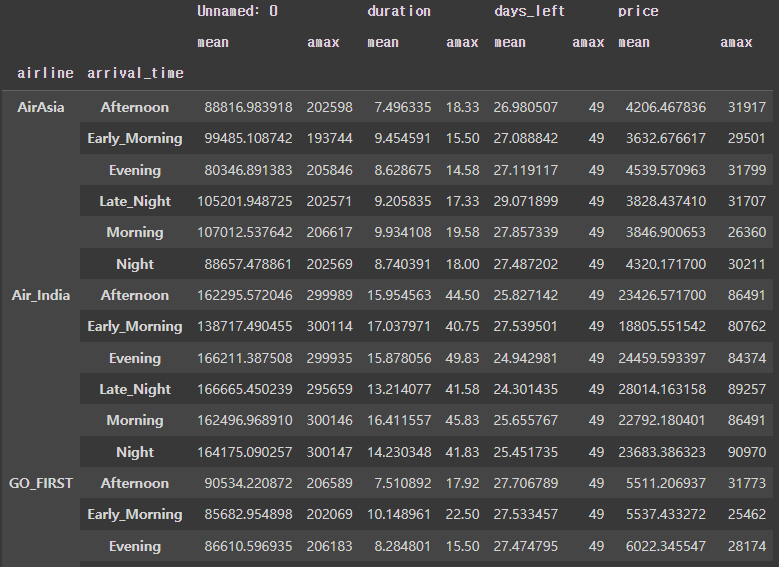Click price mean 4206.467836
This screenshot has height=567, width=779.
(x=666, y=107)
